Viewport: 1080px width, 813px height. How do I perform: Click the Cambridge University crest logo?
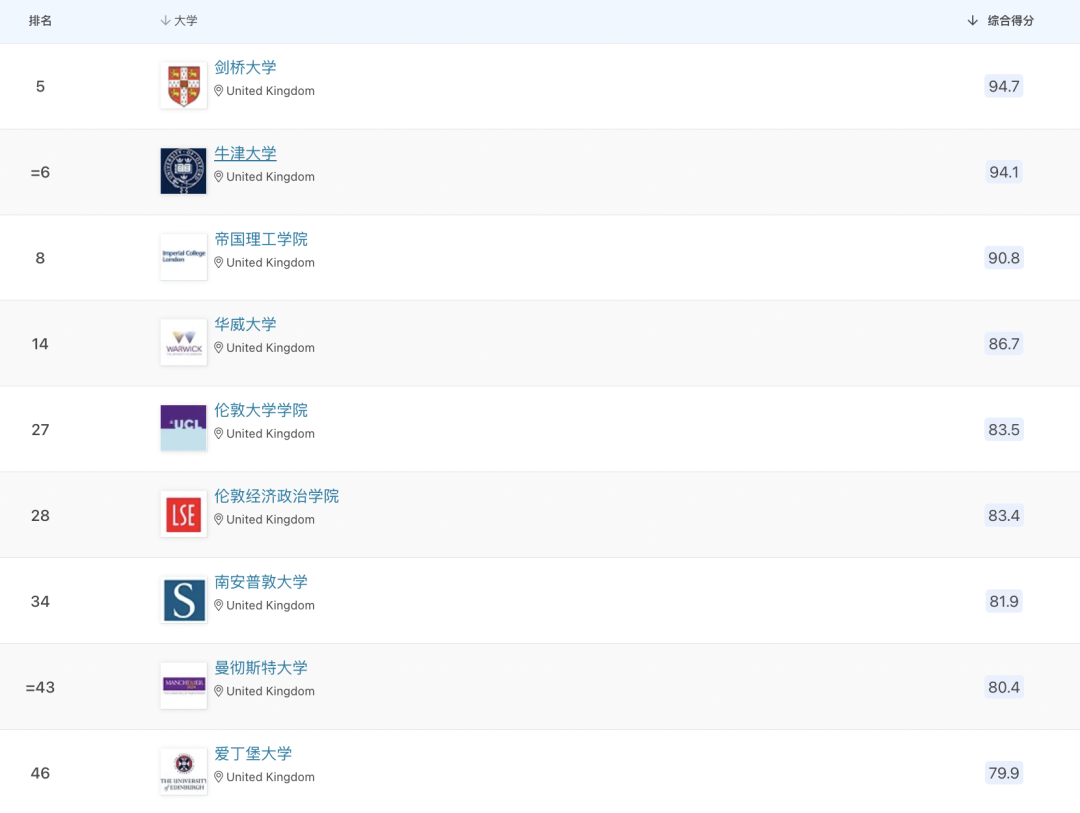[x=184, y=85]
